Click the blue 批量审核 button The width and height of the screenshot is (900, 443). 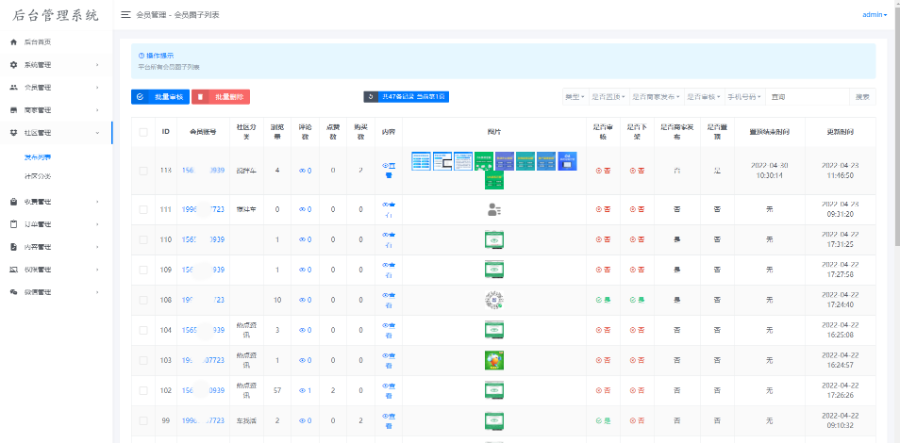[x=158, y=97]
